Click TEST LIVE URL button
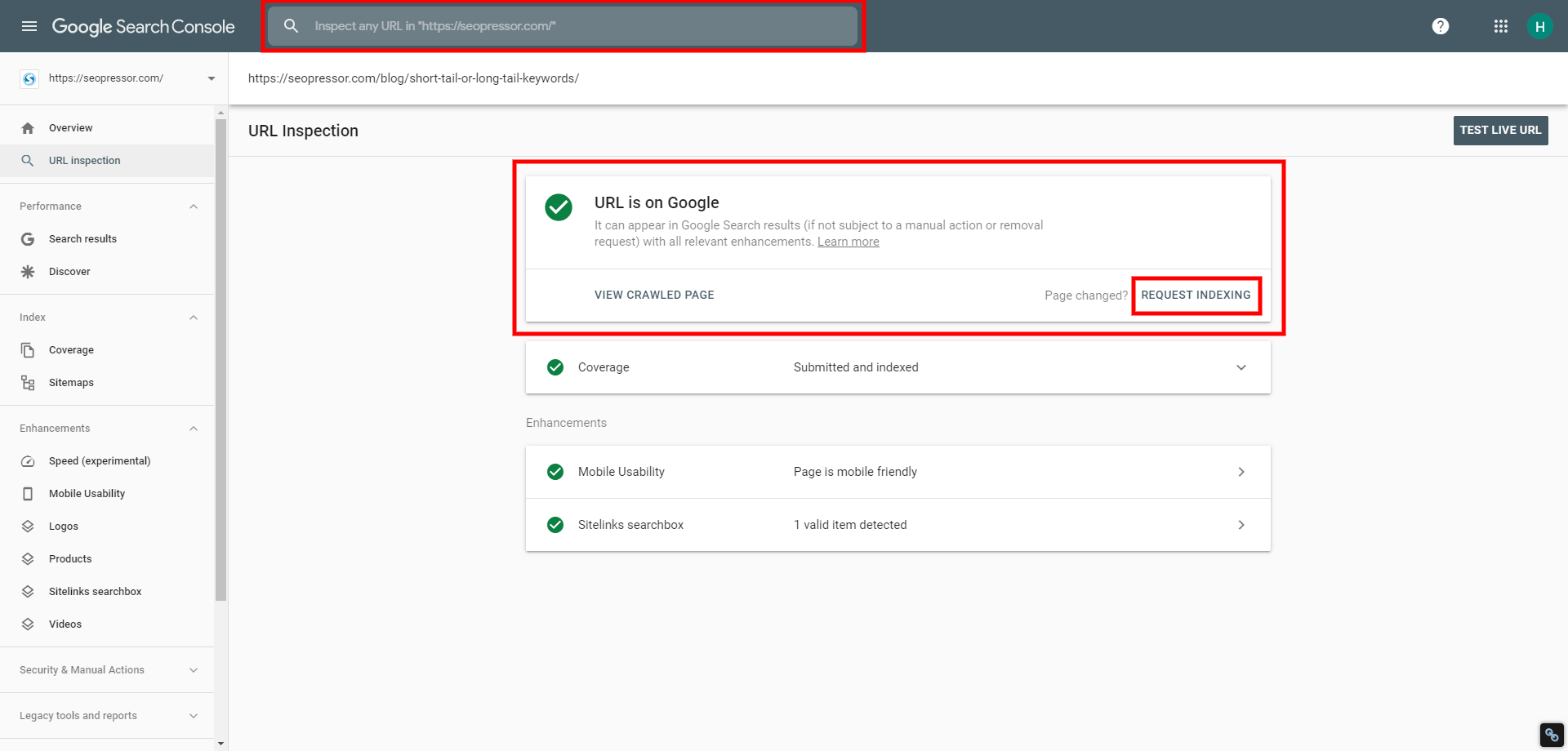1568x751 pixels. pyautogui.click(x=1500, y=131)
